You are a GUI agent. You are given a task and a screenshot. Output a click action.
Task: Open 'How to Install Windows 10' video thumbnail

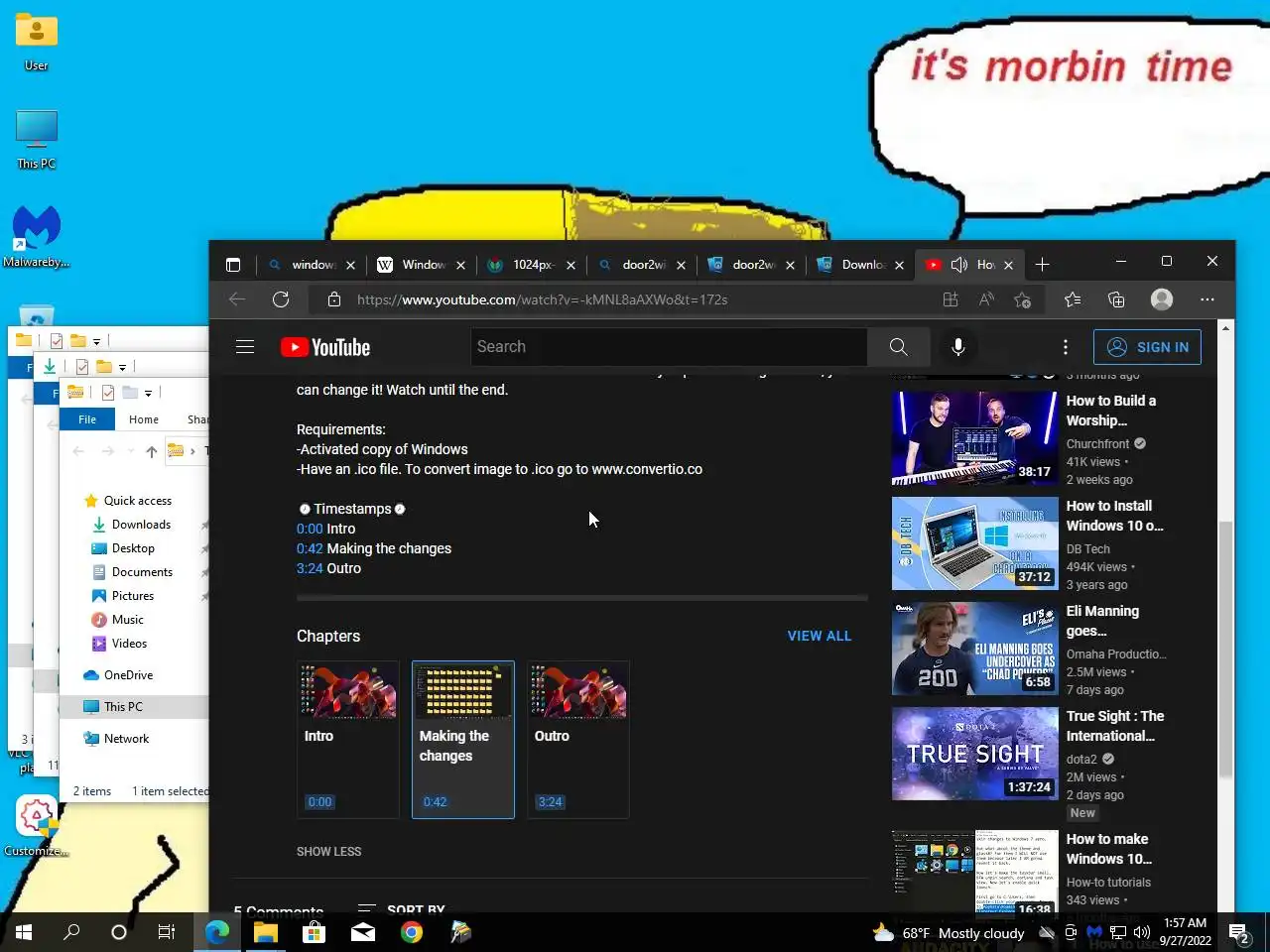pyautogui.click(x=974, y=543)
